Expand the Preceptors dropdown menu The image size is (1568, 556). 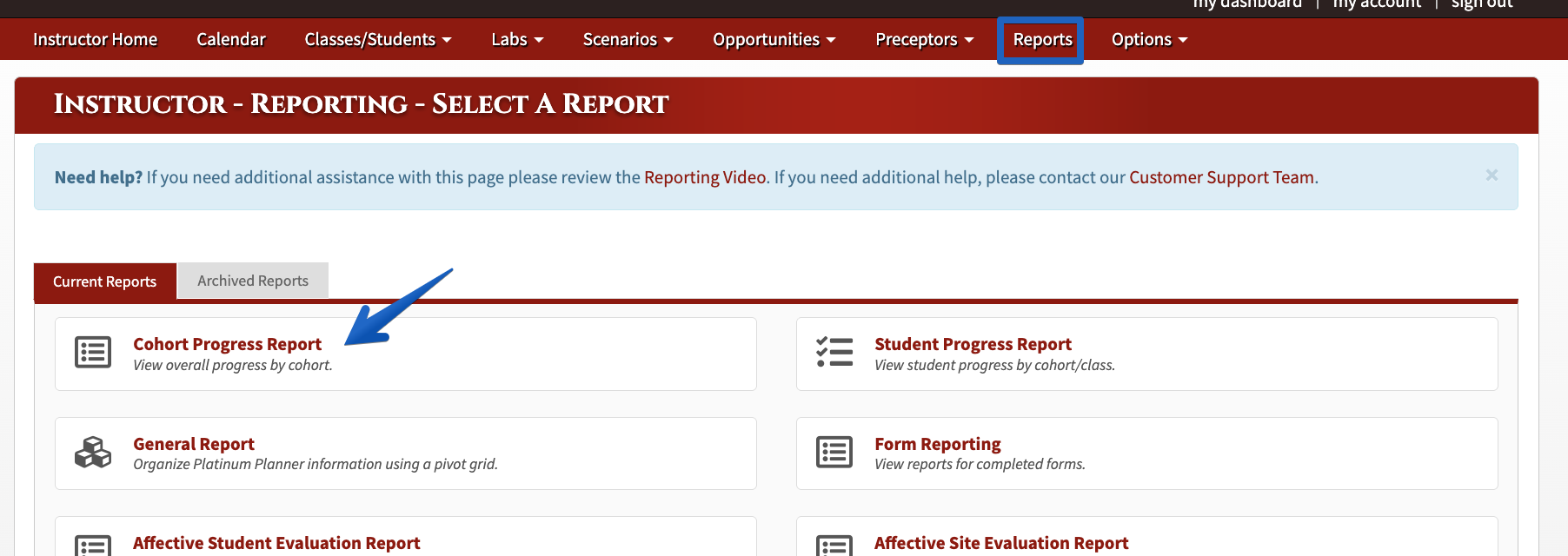click(x=925, y=39)
